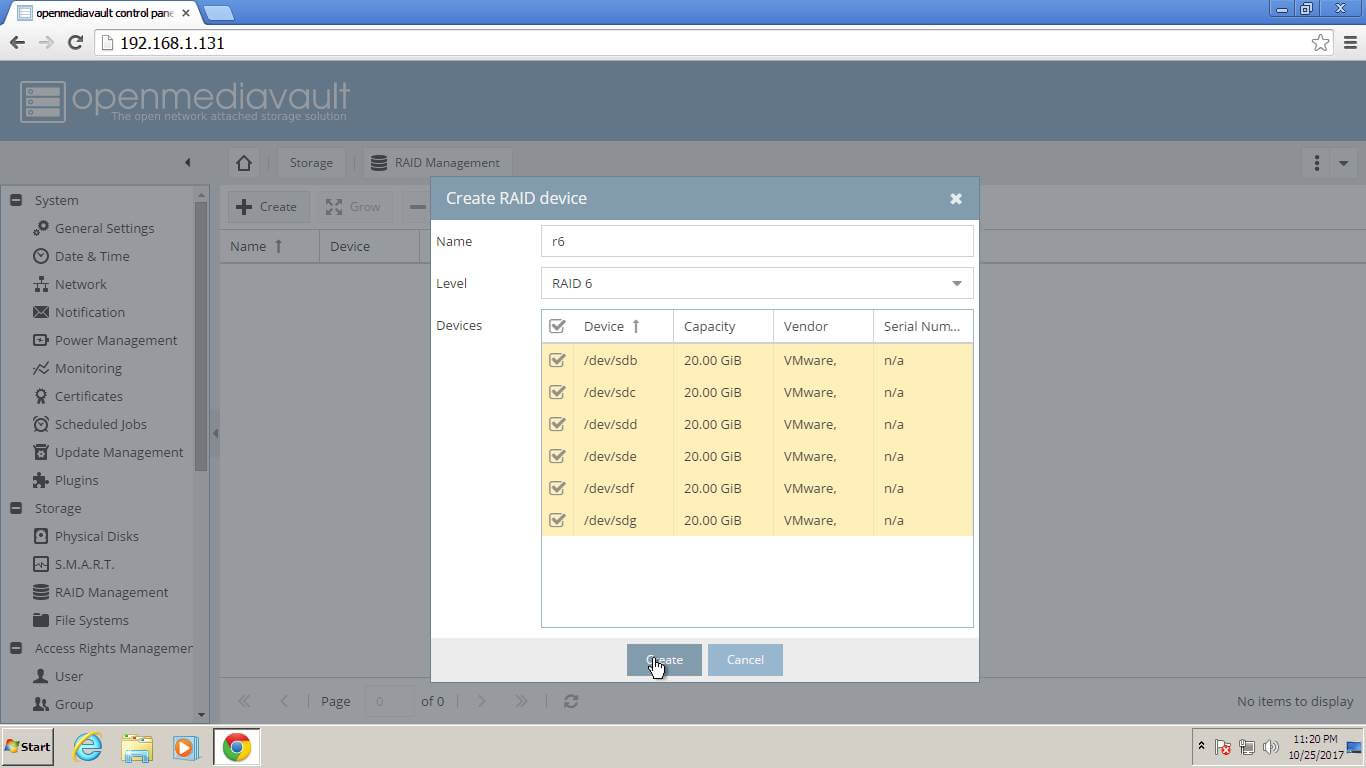Click the General Settings gear icon
The image size is (1366, 768).
41,228
